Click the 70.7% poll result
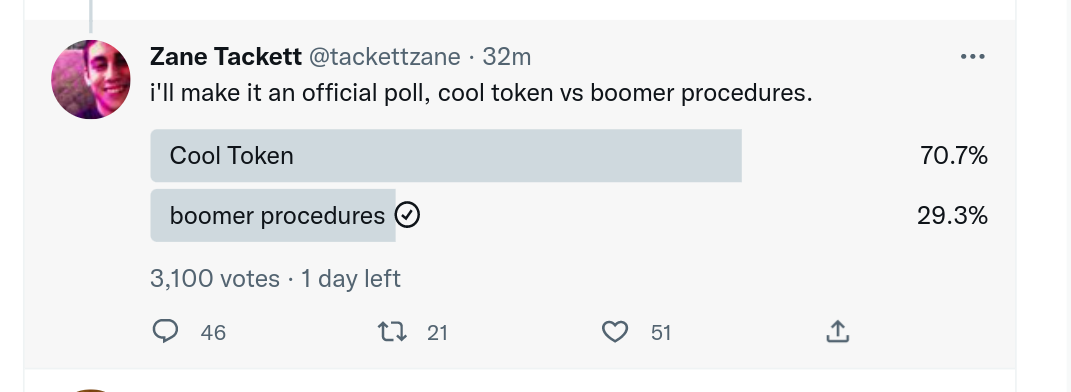1071x392 pixels. (954, 156)
